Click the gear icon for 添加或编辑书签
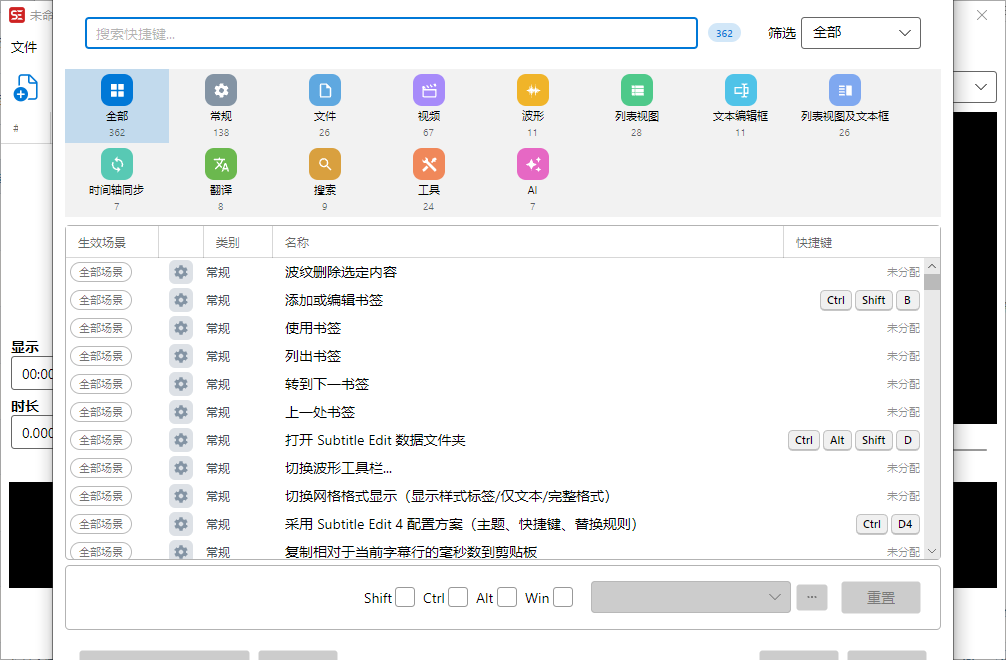 pos(181,300)
